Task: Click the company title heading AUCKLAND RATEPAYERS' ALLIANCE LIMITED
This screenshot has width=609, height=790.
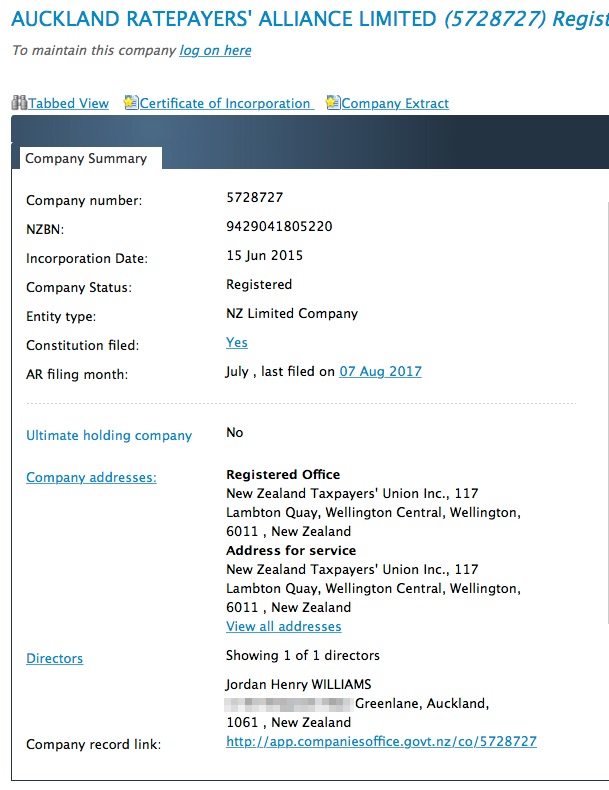Action: (224, 19)
